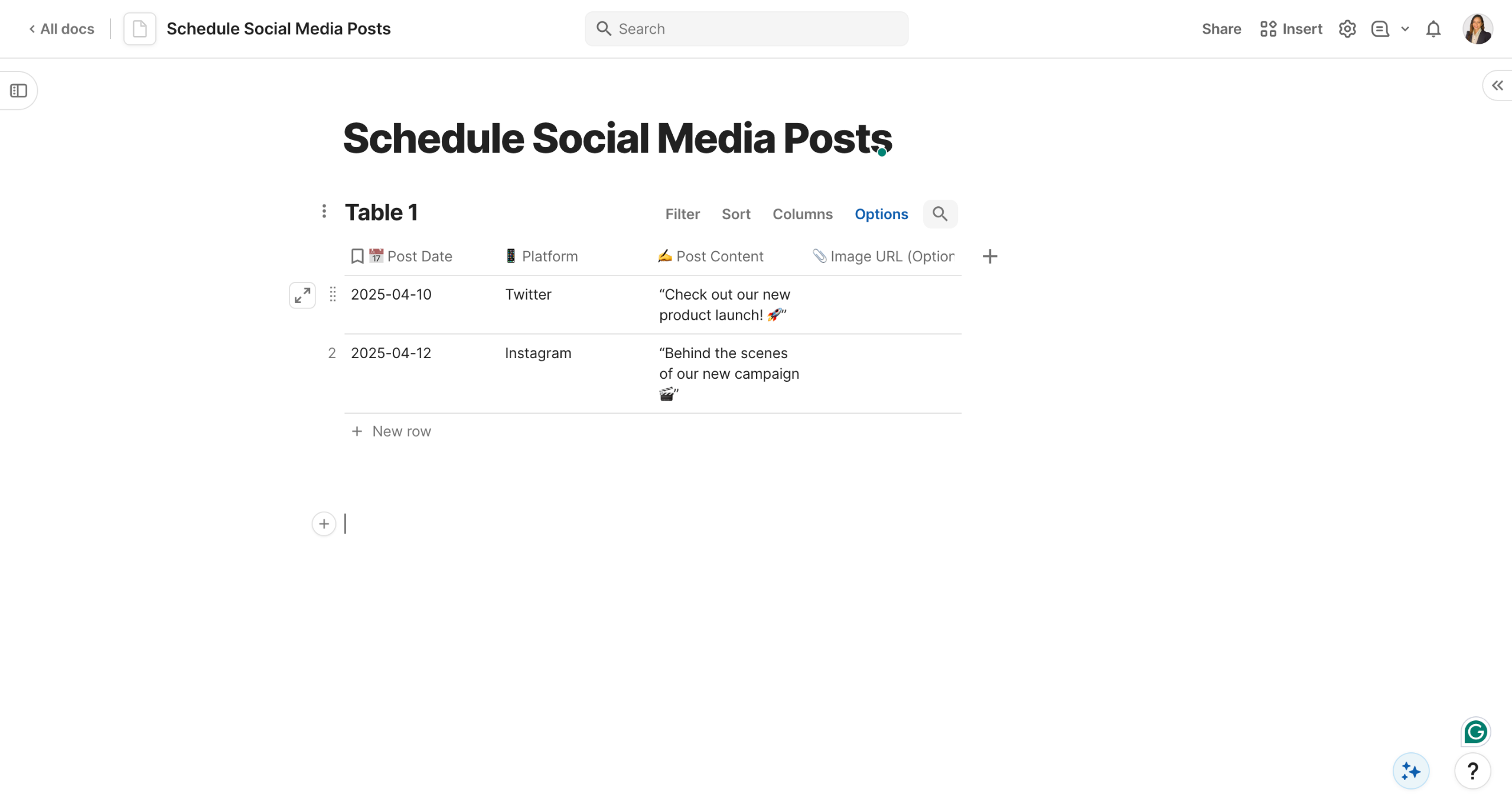Search within Table 1

pyautogui.click(x=940, y=214)
